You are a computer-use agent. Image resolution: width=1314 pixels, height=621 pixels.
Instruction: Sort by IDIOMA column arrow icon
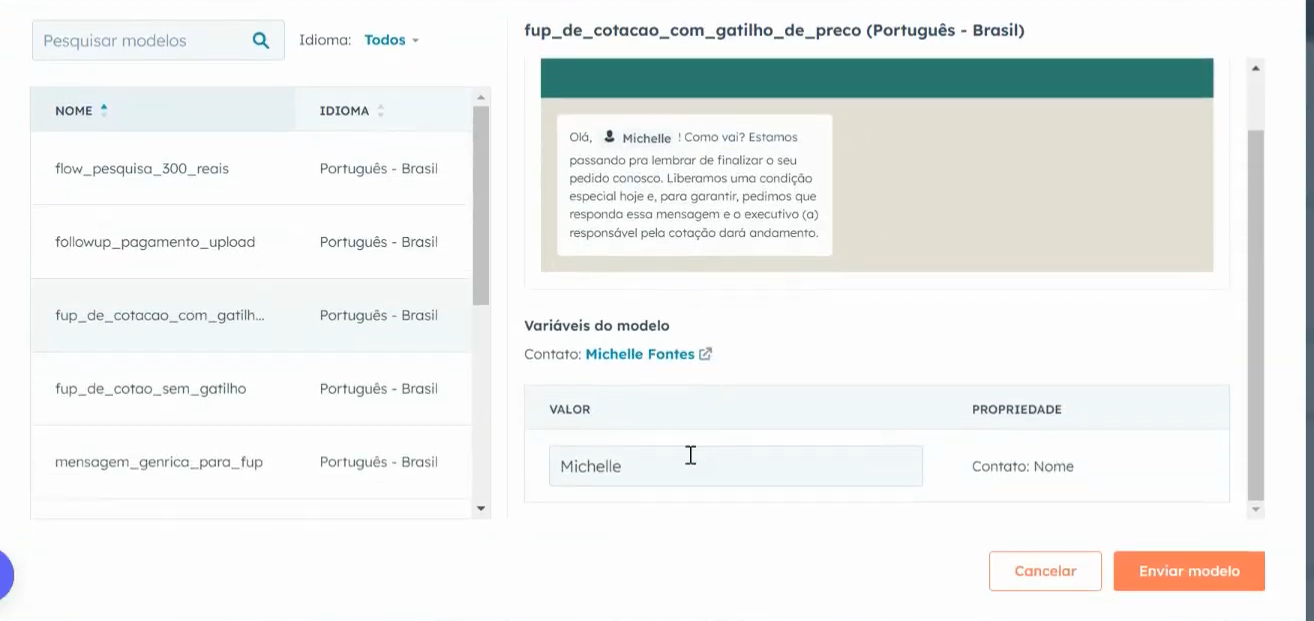point(380,111)
